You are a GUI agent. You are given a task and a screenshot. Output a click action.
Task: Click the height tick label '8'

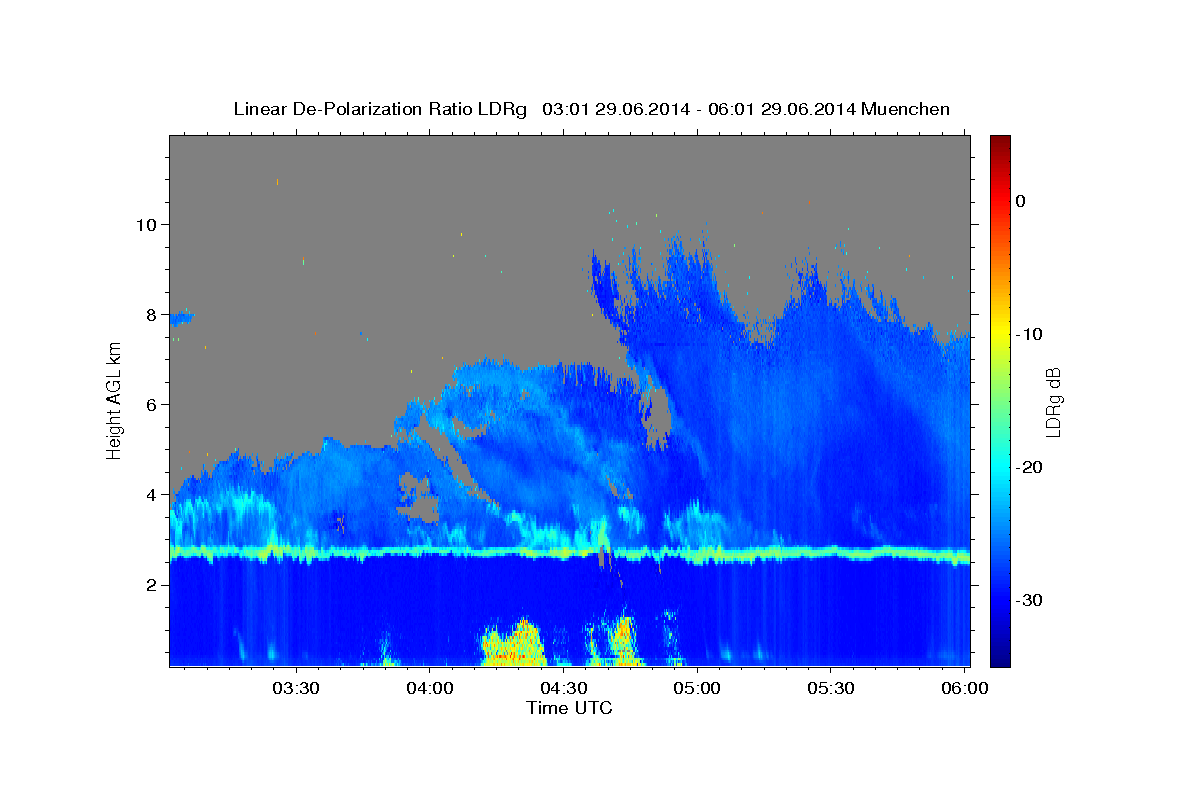click(x=152, y=314)
